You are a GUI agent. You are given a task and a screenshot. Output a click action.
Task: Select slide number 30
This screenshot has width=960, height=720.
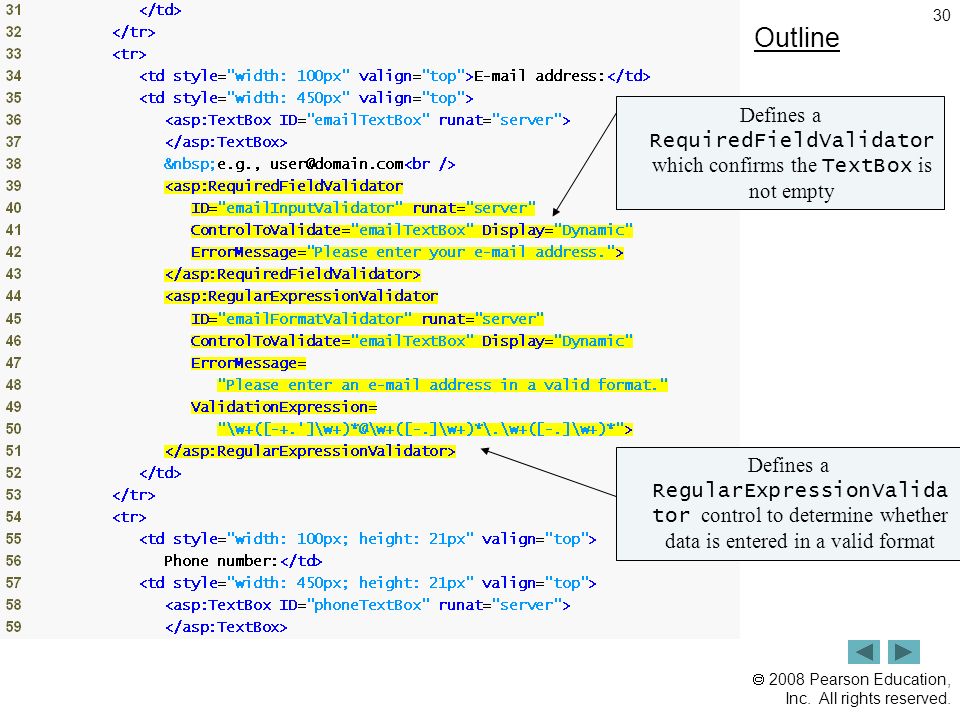[x=942, y=15]
